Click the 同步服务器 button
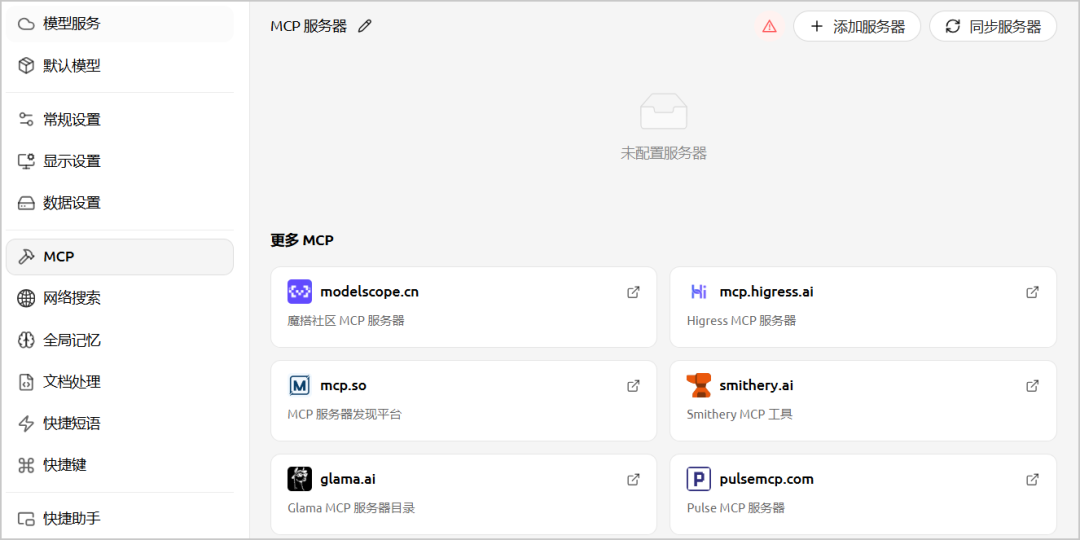1080x540 pixels. tap(993, 27)
